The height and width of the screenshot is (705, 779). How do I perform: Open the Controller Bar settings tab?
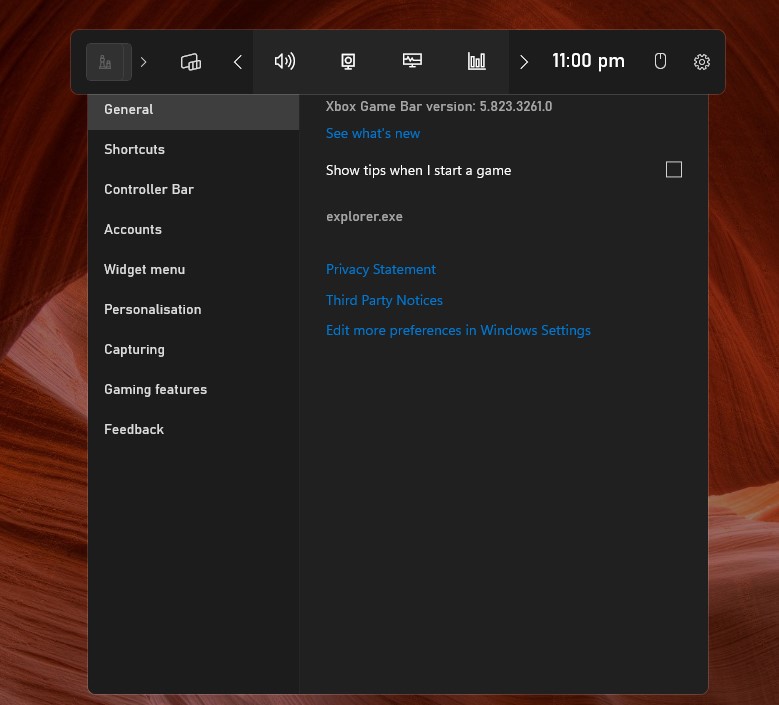(193, 189)
